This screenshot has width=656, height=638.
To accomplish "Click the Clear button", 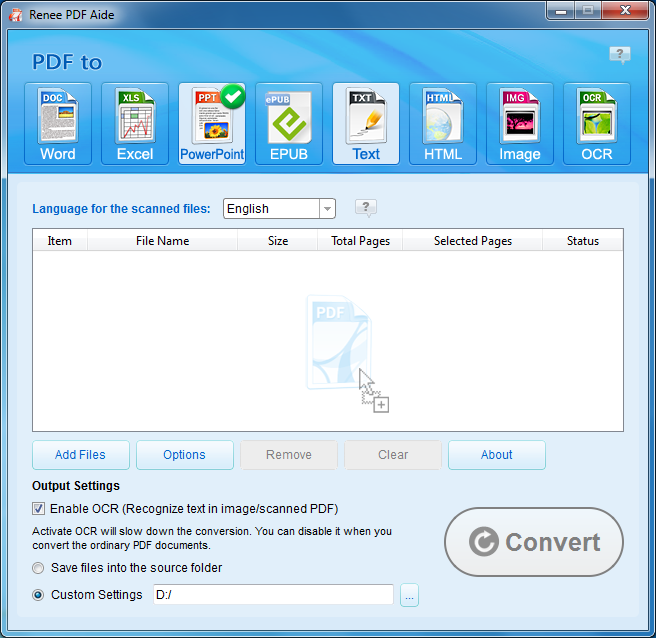I will click(393, 455).
